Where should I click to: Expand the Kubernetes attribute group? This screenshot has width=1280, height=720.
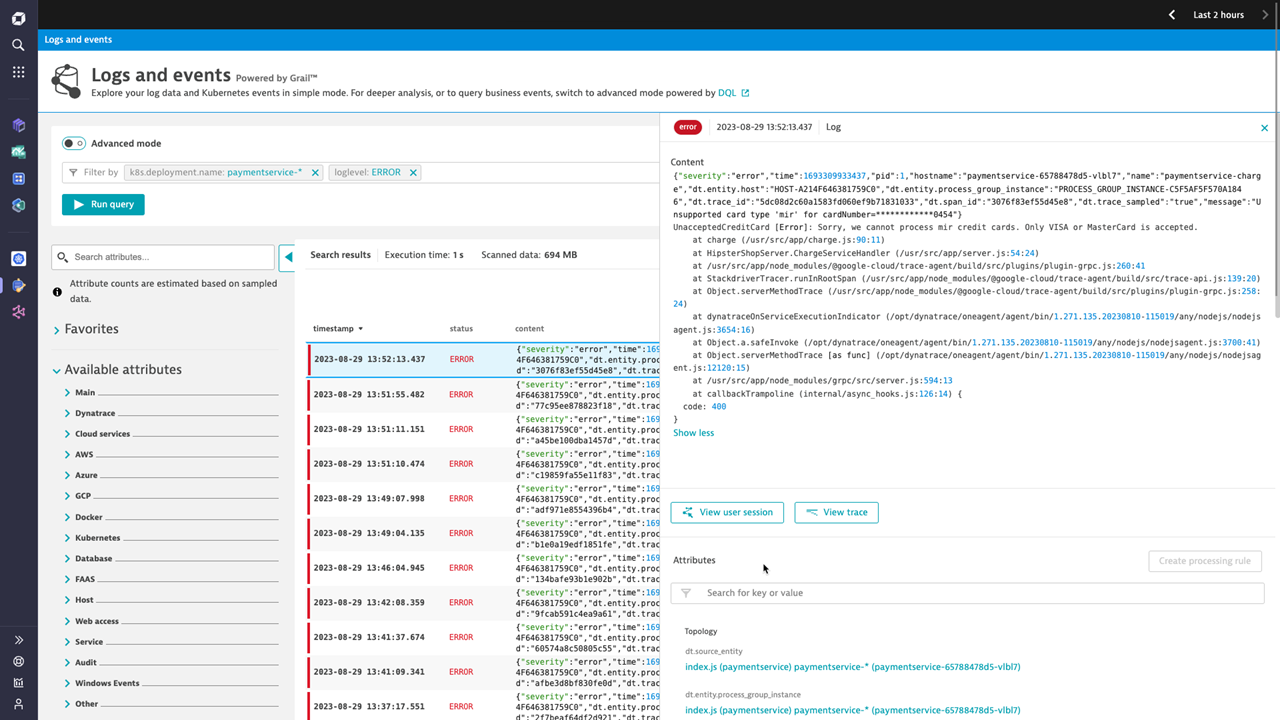click(x=67, y=538)
